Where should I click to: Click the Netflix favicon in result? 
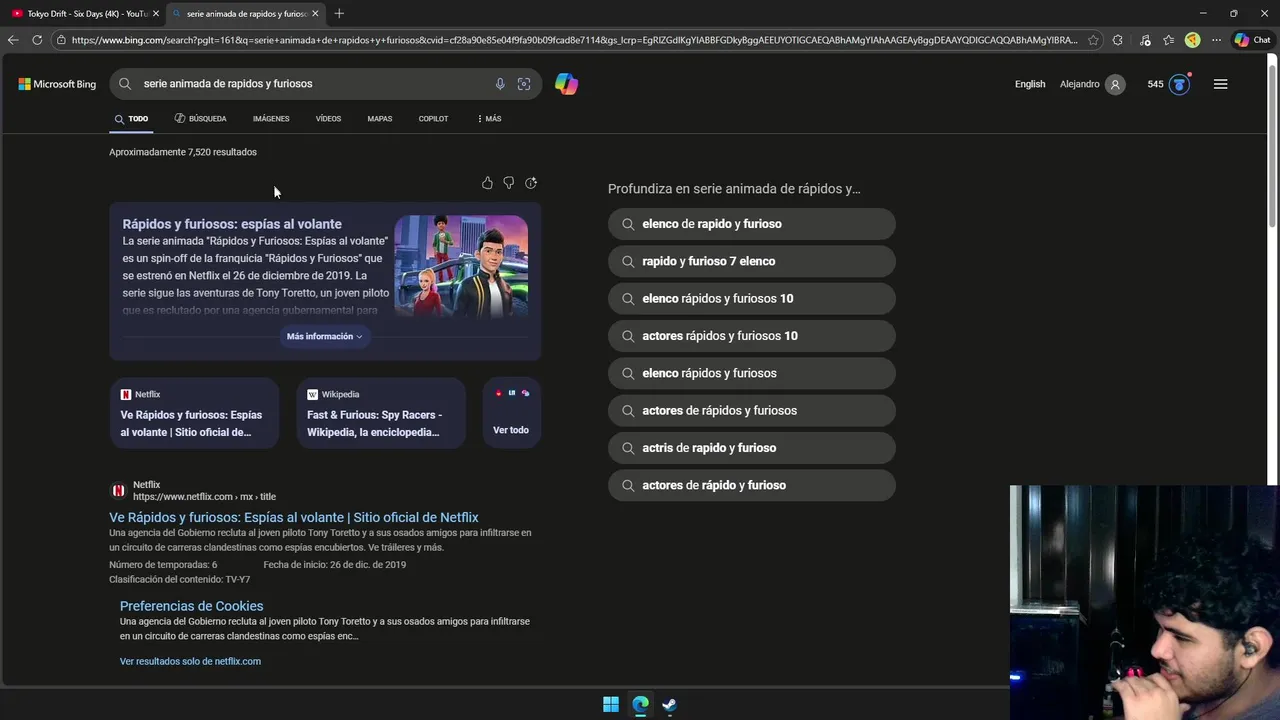click(x=118, y=490)
